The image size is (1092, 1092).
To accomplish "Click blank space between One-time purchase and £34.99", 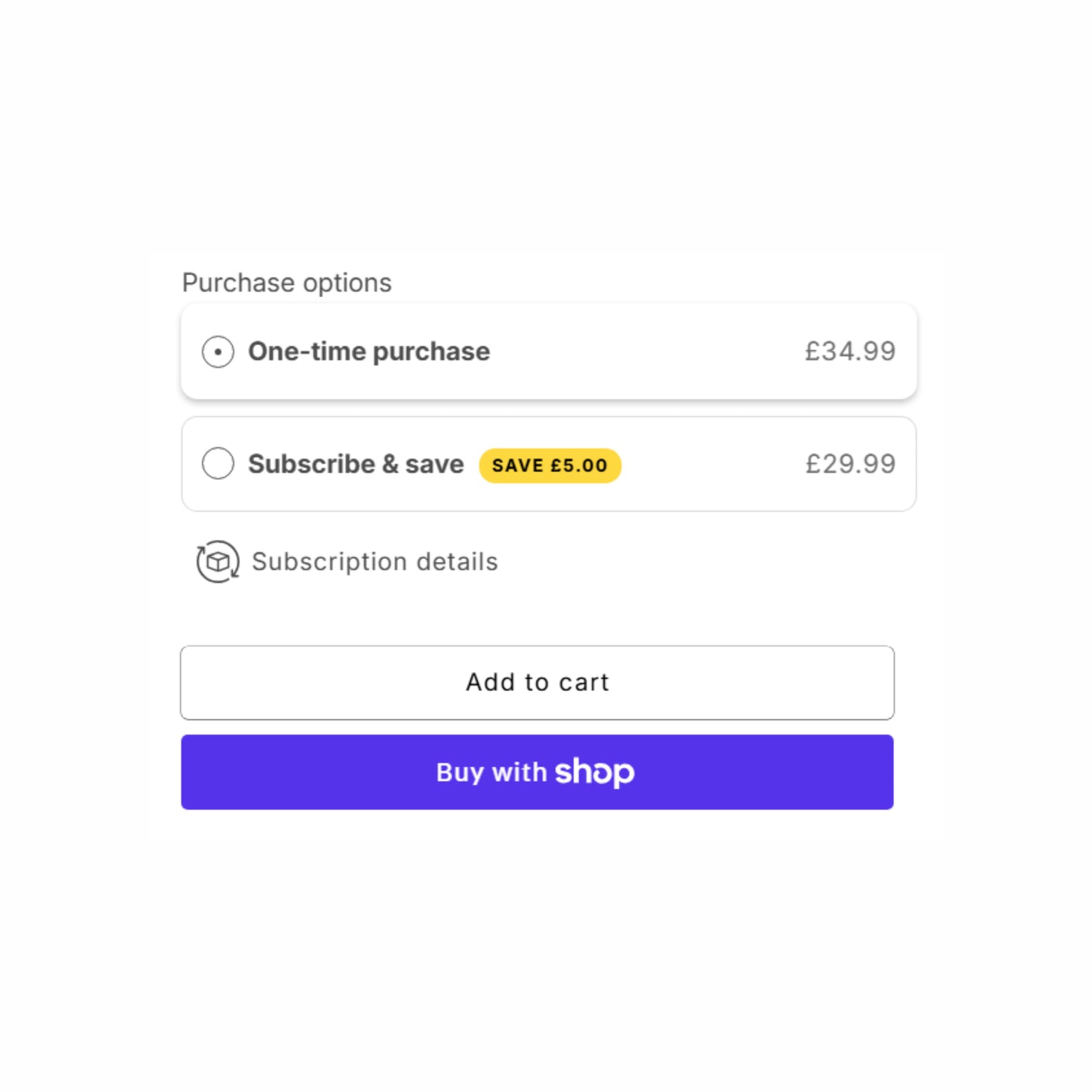I will click(648, 352).
